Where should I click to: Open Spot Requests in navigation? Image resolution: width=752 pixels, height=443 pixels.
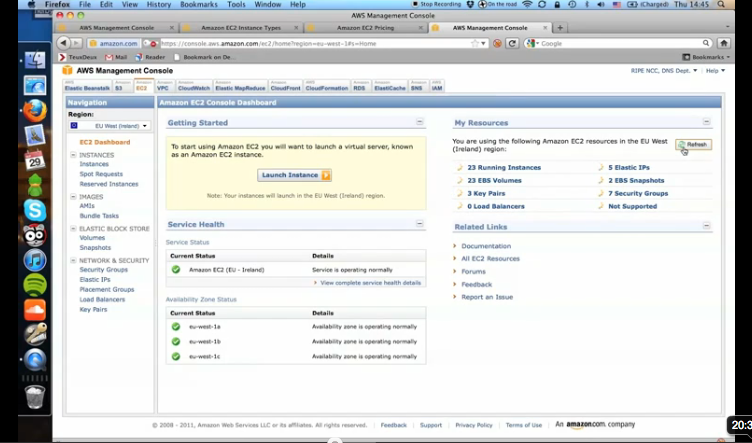tap(101, 174)
